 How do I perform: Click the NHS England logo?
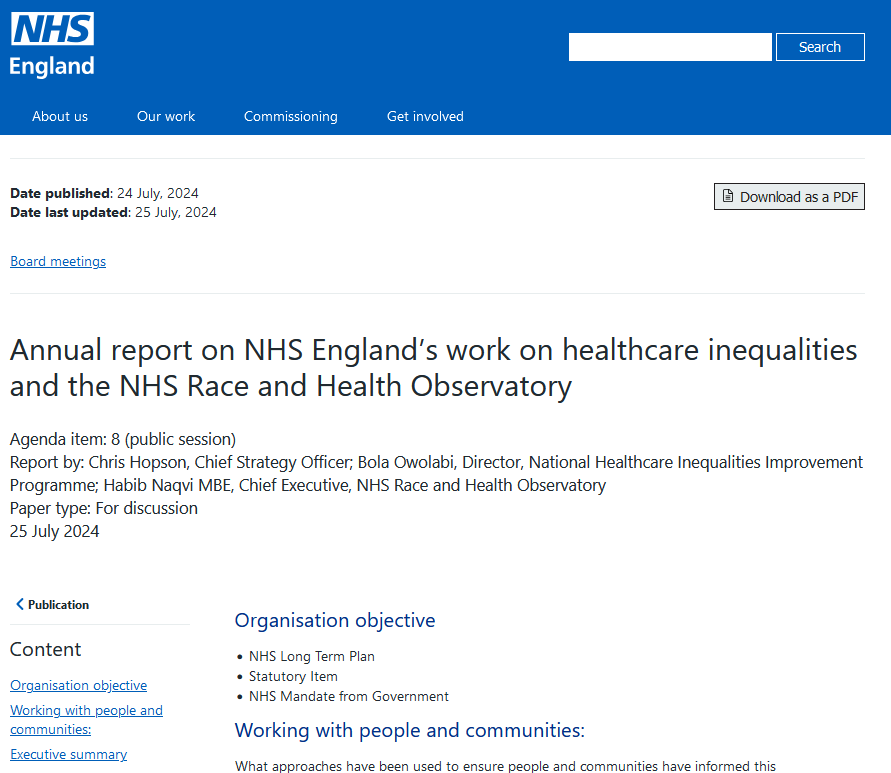(x=52, y=45)
